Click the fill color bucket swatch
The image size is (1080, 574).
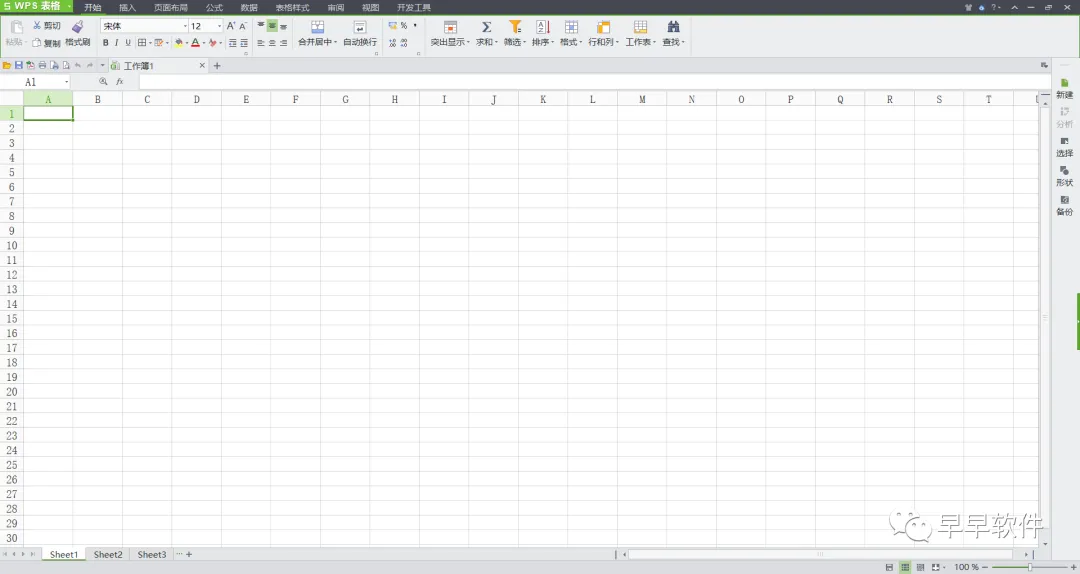[x=178, y=43]
